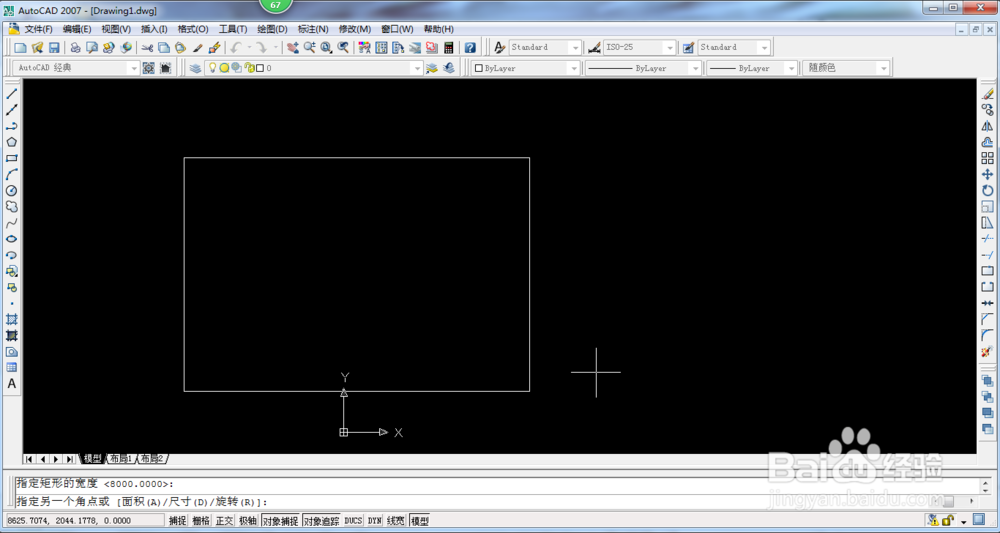This screenshot has height=533, width=1000.
Task: Select the Fillet tool
Action: 988,335
